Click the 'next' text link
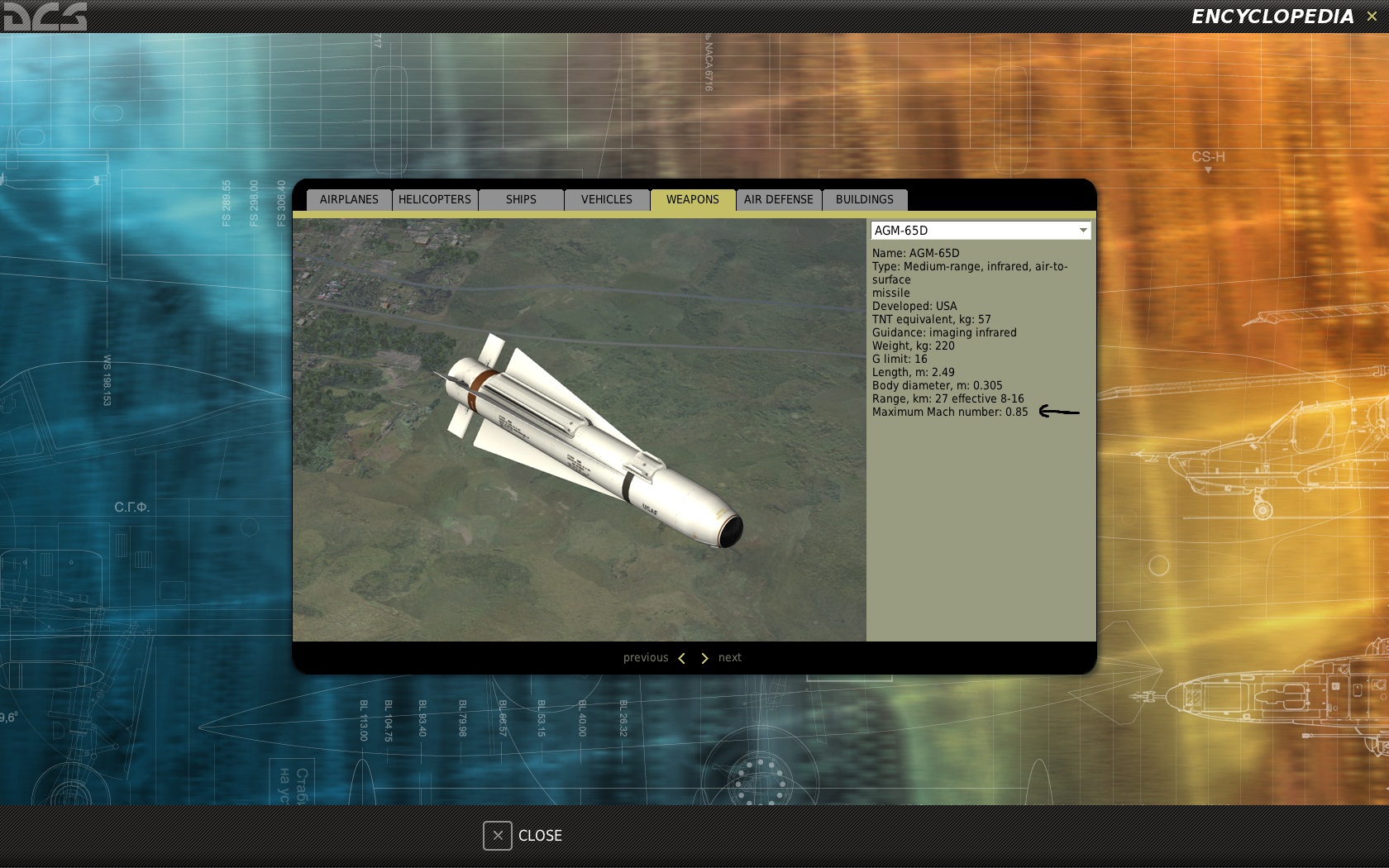This screenshot has width=1389, height=868. pyautogui.click(x=730, y=658)
